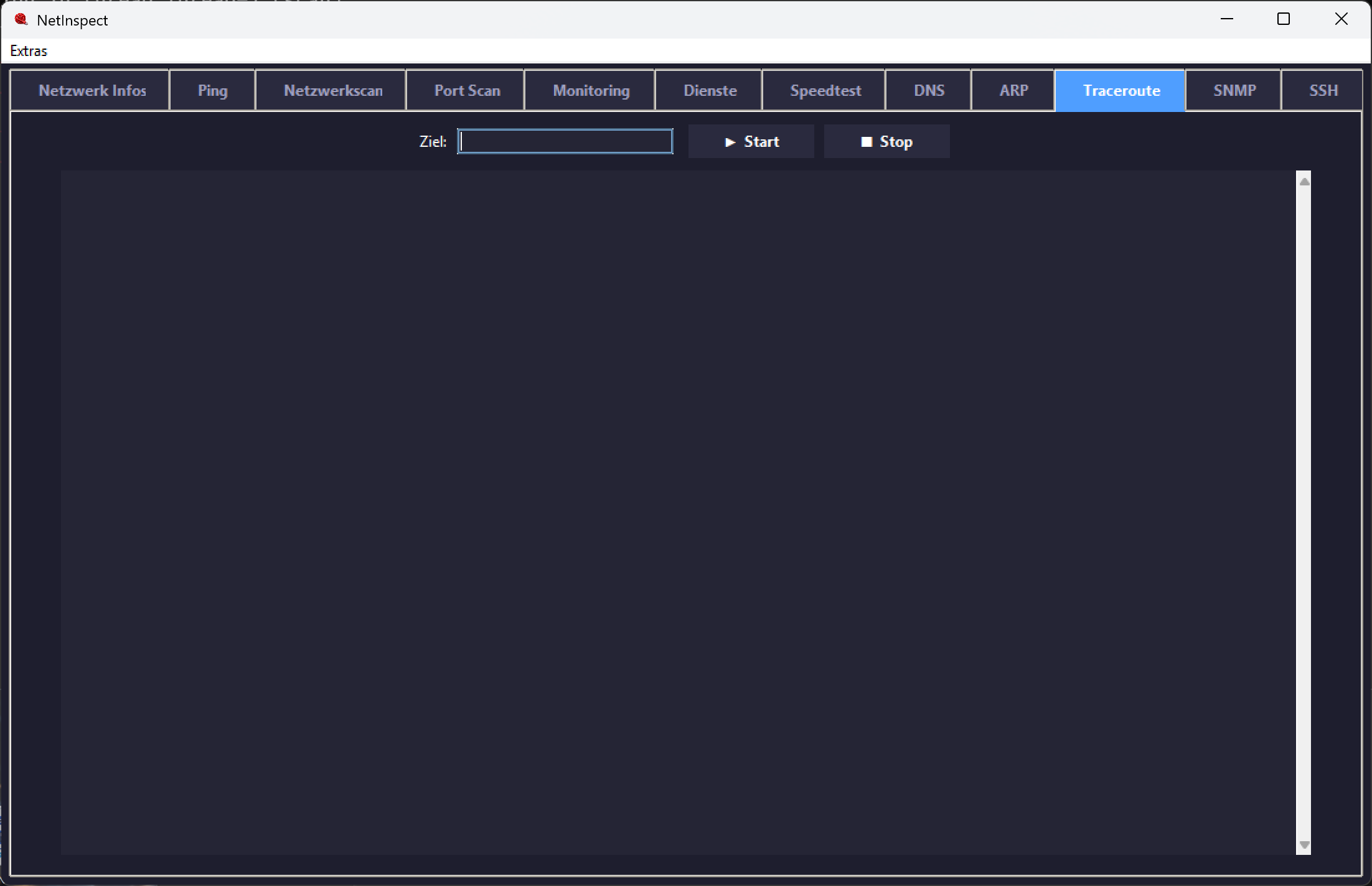Switch to the SSH tab

coord(1323,91)
